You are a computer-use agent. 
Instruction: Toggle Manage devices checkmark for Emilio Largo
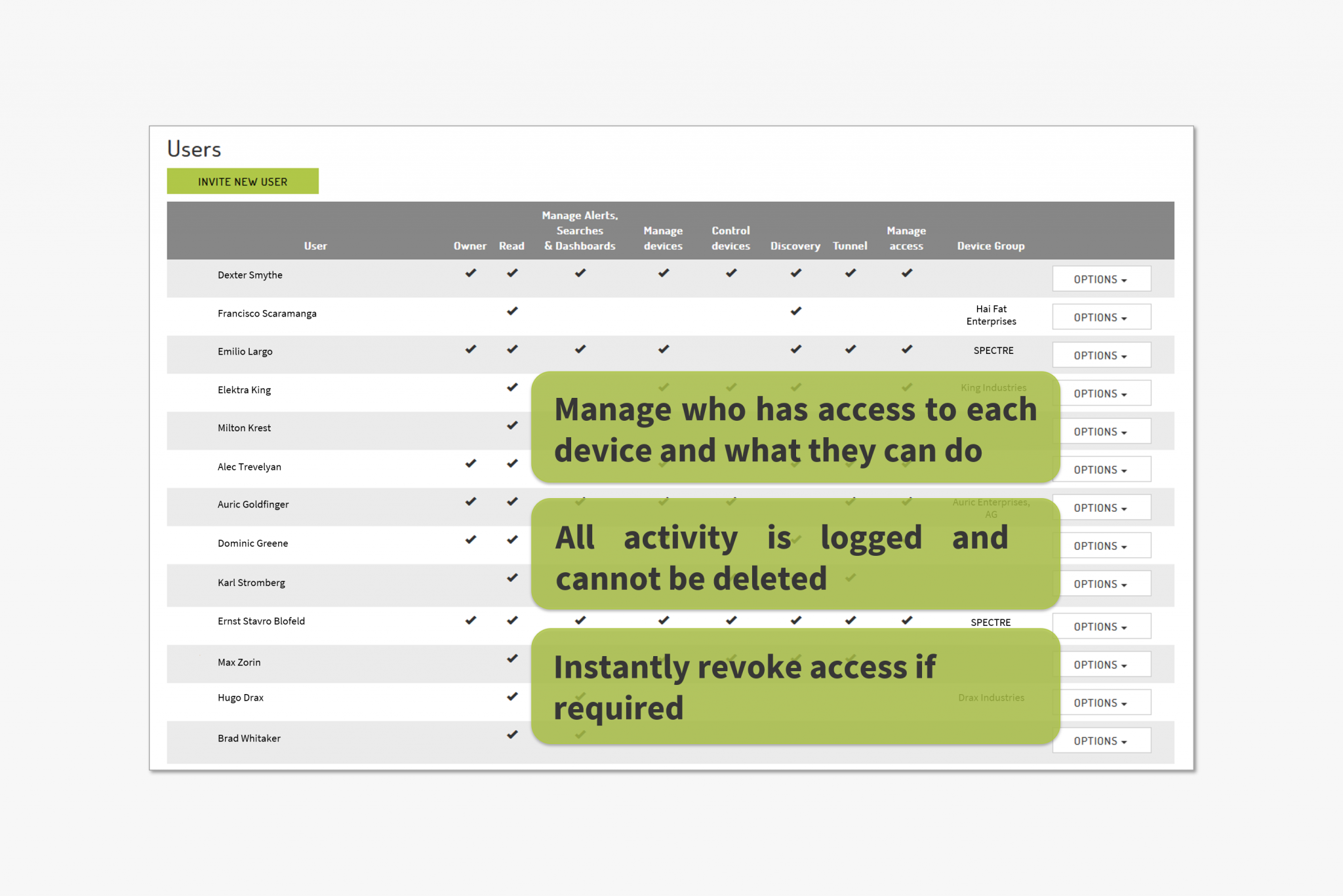click(x=664, y=349)
